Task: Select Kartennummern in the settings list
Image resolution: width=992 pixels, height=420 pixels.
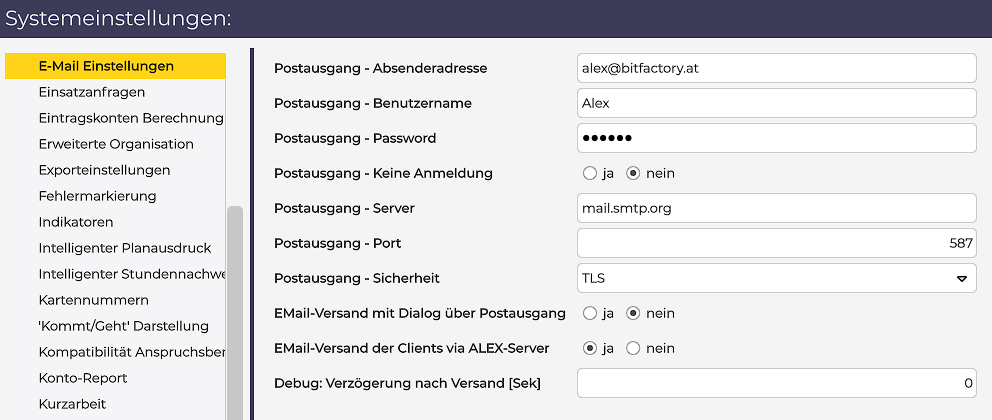Action: point(93,300)
